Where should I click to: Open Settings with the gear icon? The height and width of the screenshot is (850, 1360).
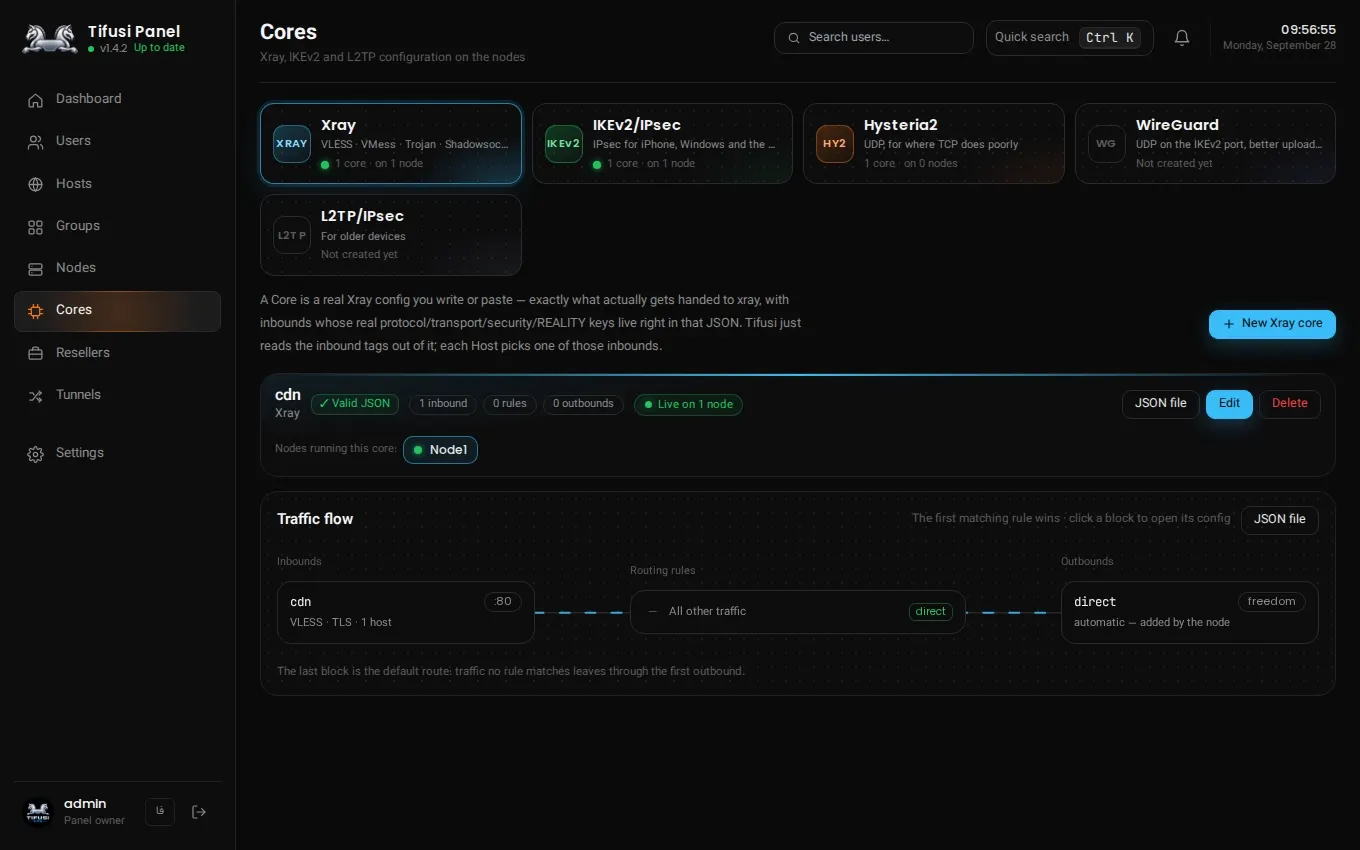coord(36,454)
